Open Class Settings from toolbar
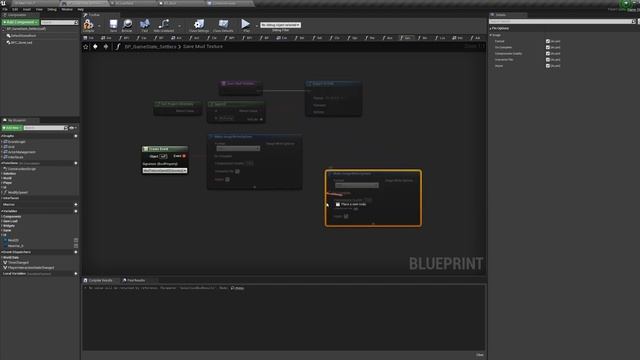This screenshot has height=360, width=640. click(199, 24)
